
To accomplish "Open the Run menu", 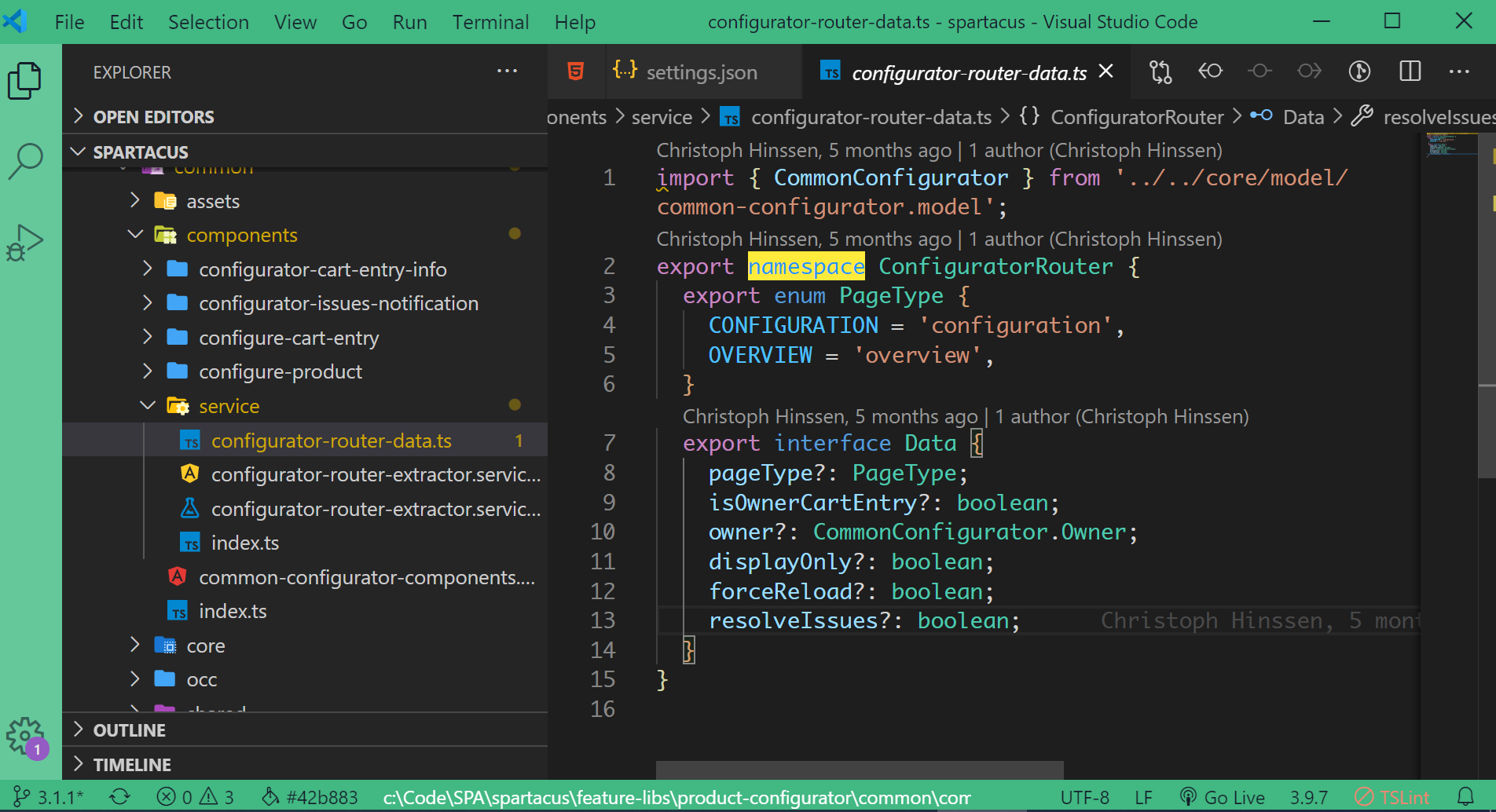I will [x=409, y=22].
